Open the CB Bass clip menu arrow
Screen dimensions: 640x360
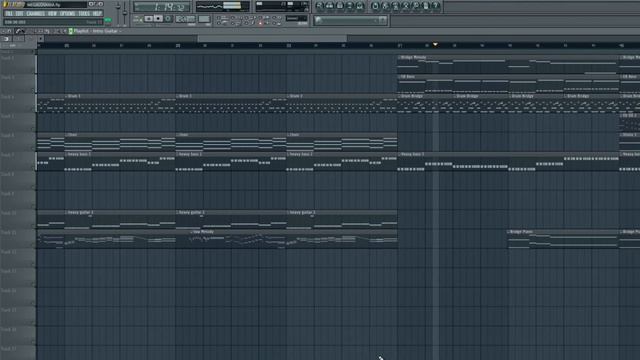pos(400,77)
